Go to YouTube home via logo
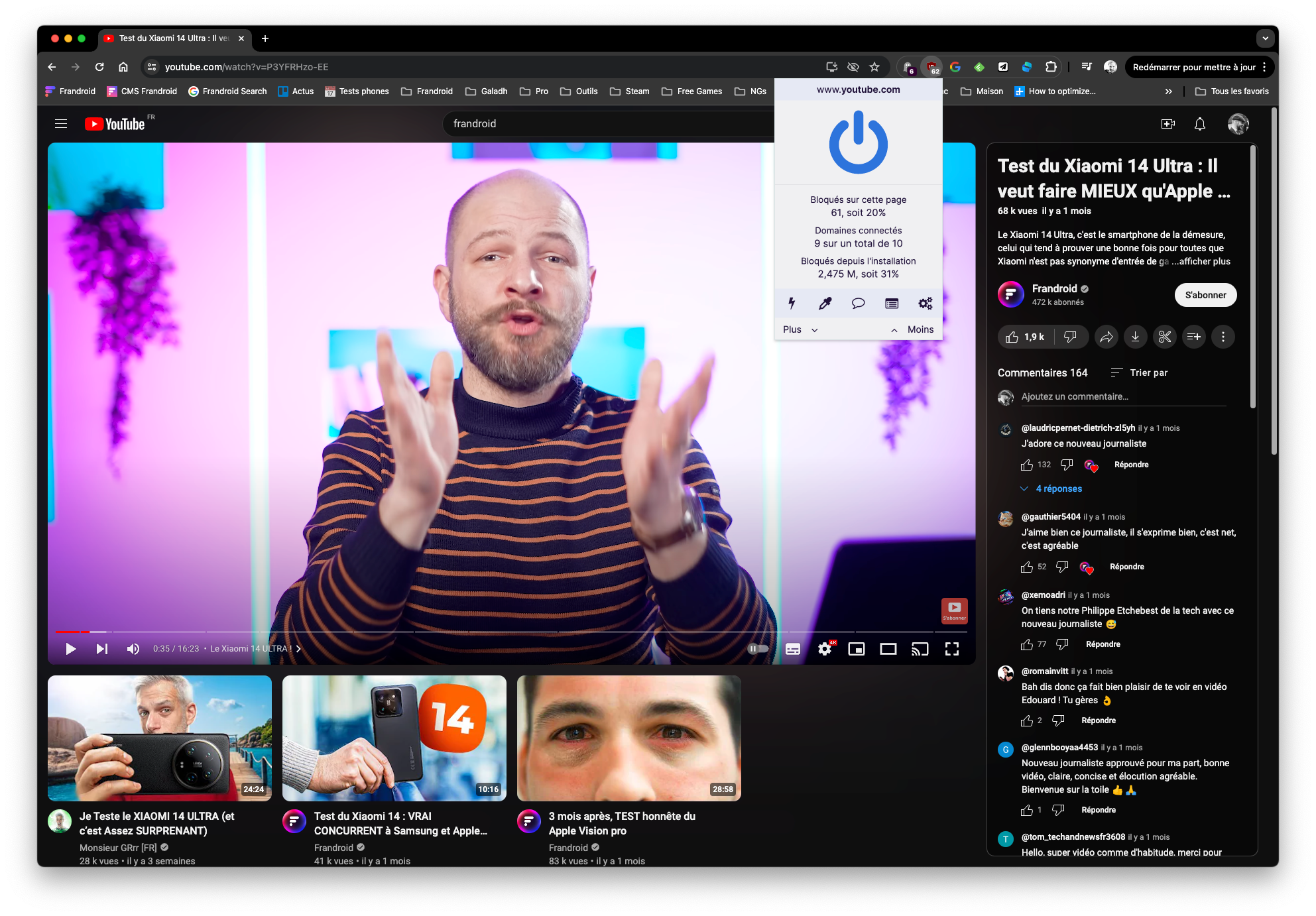The height and width of the screenshot is (916, 1316). pos(115,124)
